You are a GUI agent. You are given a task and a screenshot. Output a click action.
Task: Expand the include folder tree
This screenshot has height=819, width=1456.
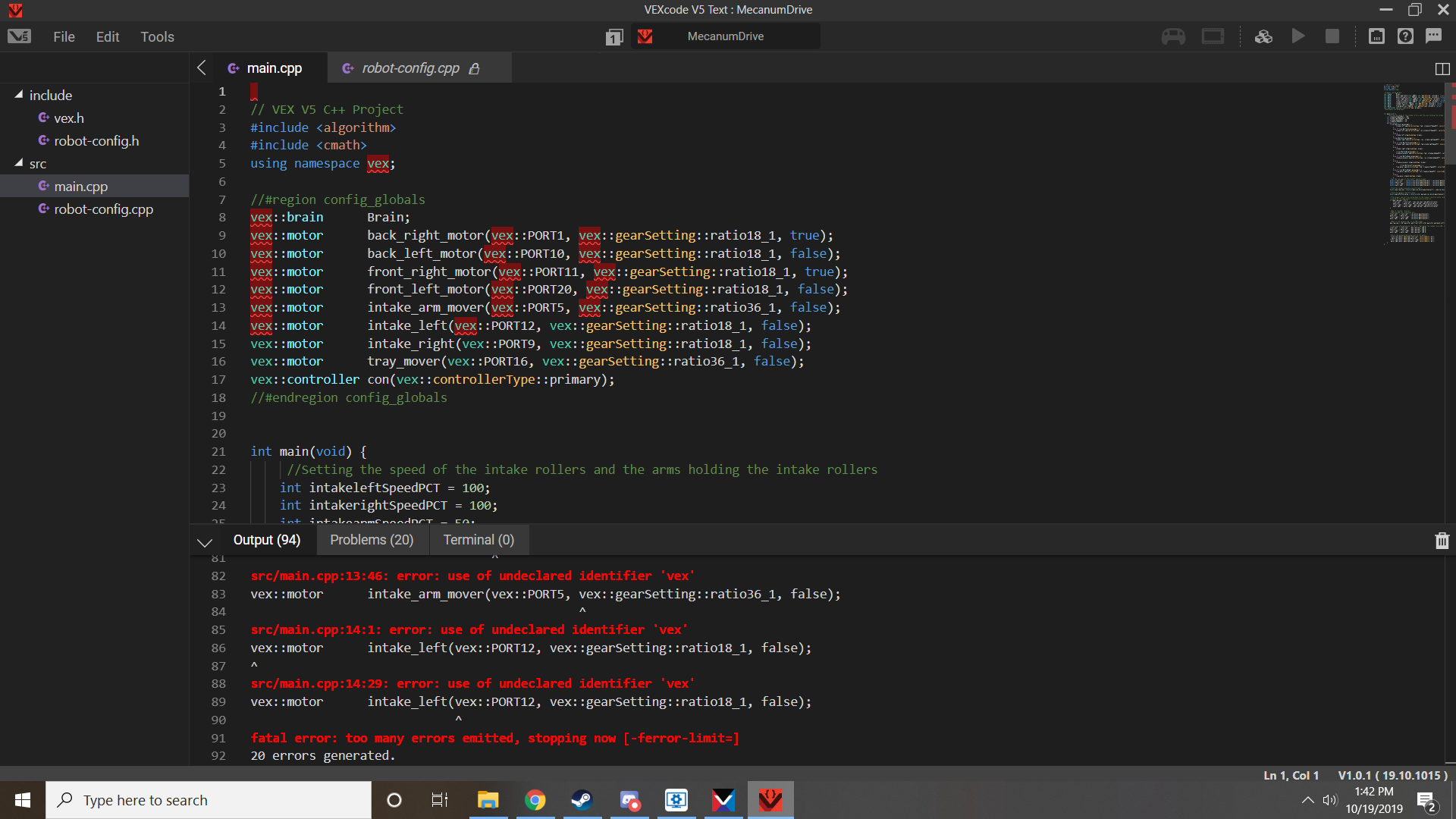click(x=17, y=94)
